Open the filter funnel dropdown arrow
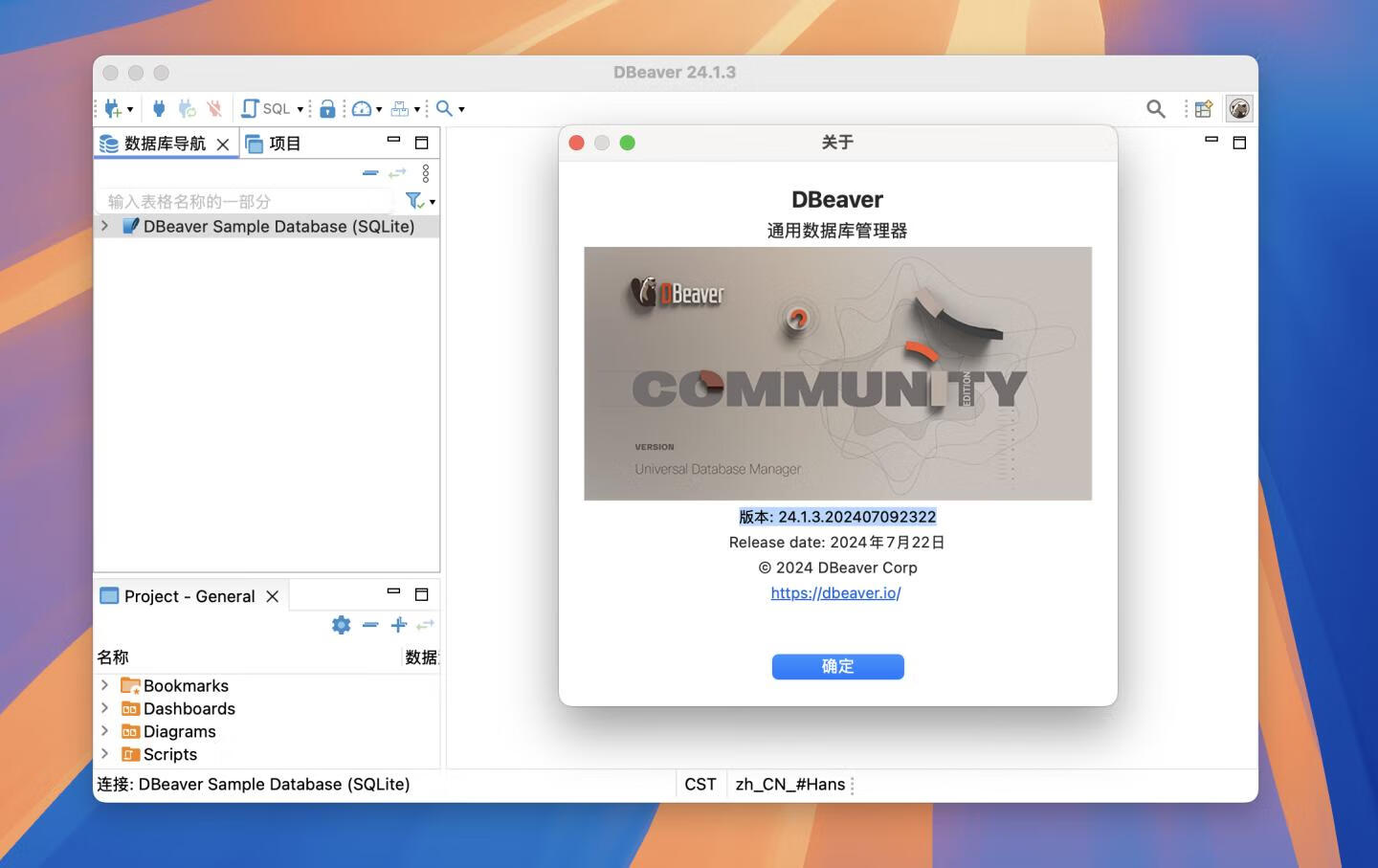Image resolution: width=1378 pixels, height=868 pixels. (x=433, y=202)
